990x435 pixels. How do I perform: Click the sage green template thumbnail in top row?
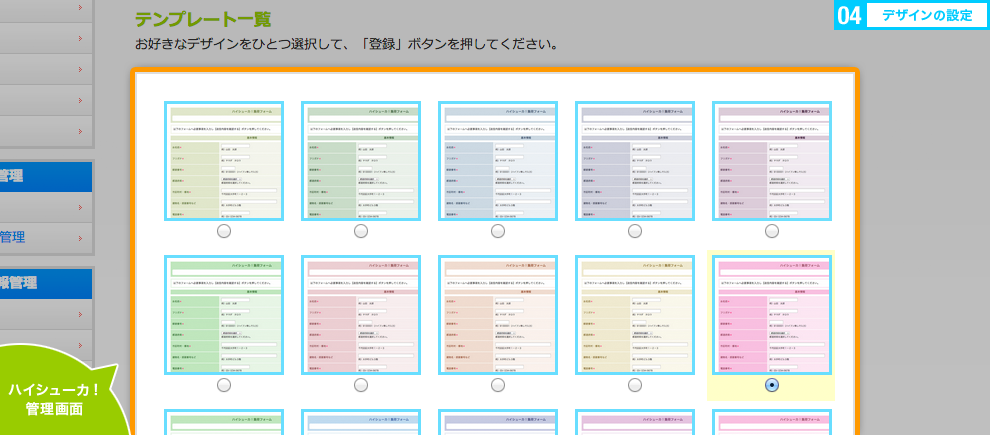tap(361, 161)
